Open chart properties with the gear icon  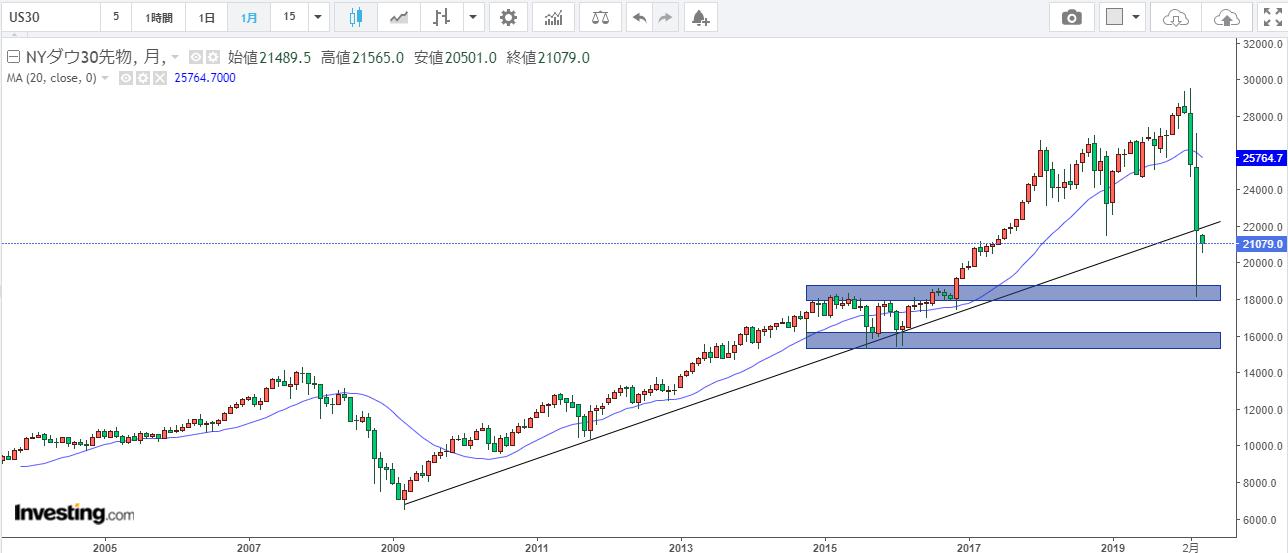point(509,17)
